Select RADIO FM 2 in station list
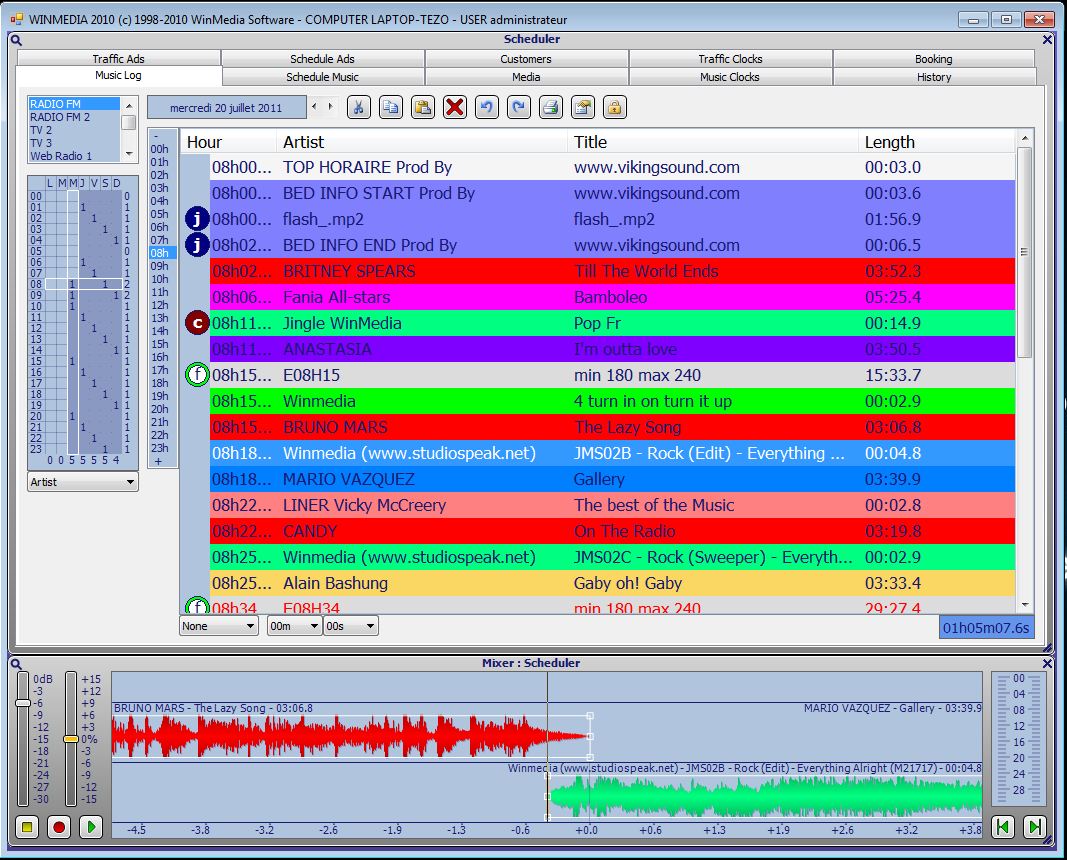The image size is (1067, 860). pyautogui.click(x=60, y=117)
